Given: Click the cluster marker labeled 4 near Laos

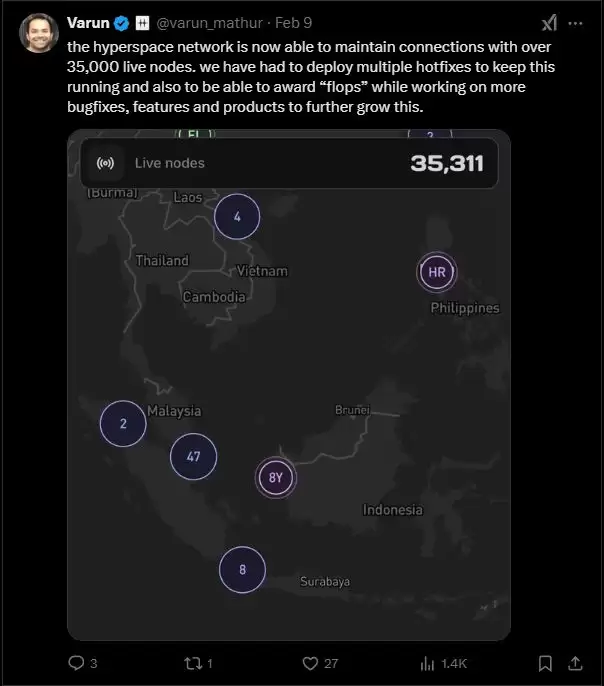Looking at the screenshot, I should [x=237, y=217].
